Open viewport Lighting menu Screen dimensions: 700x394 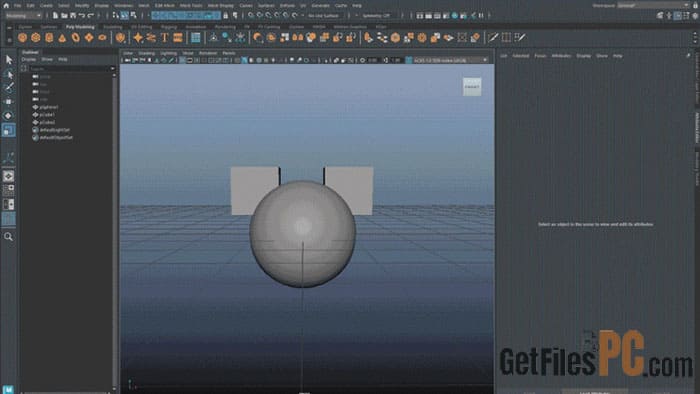168,53
